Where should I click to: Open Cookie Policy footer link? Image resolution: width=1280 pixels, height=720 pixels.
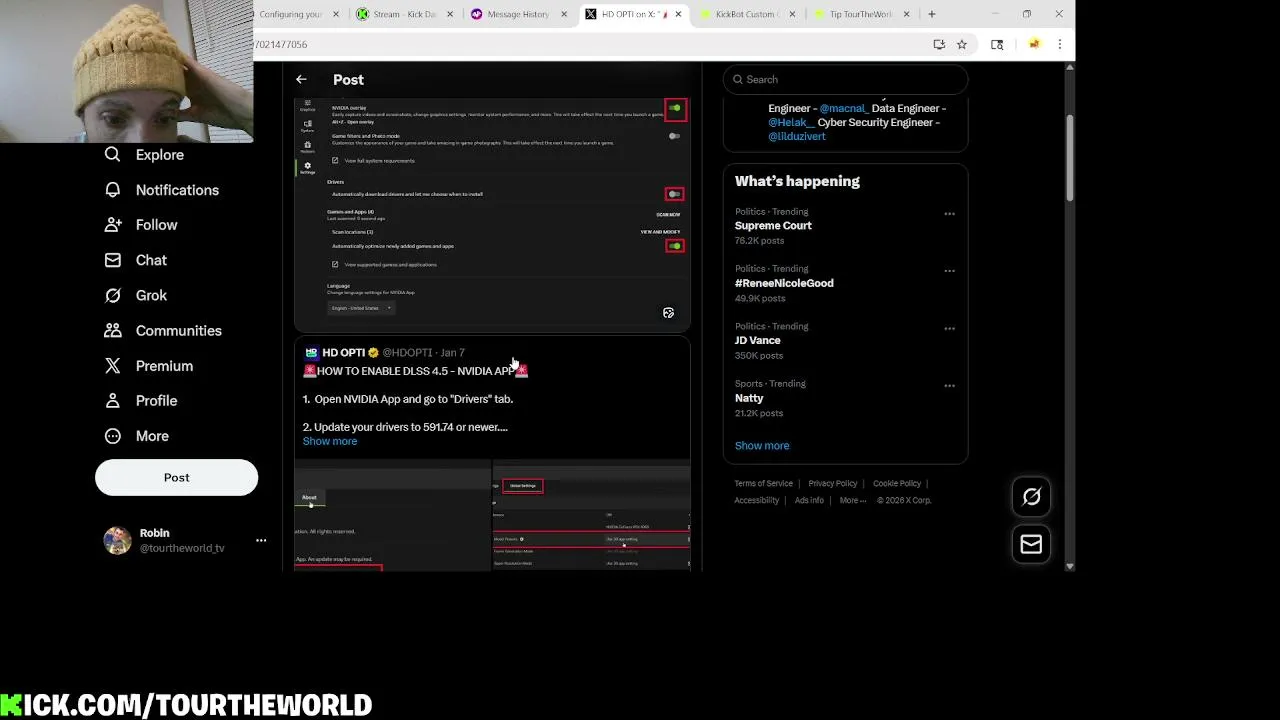[897, 484]
